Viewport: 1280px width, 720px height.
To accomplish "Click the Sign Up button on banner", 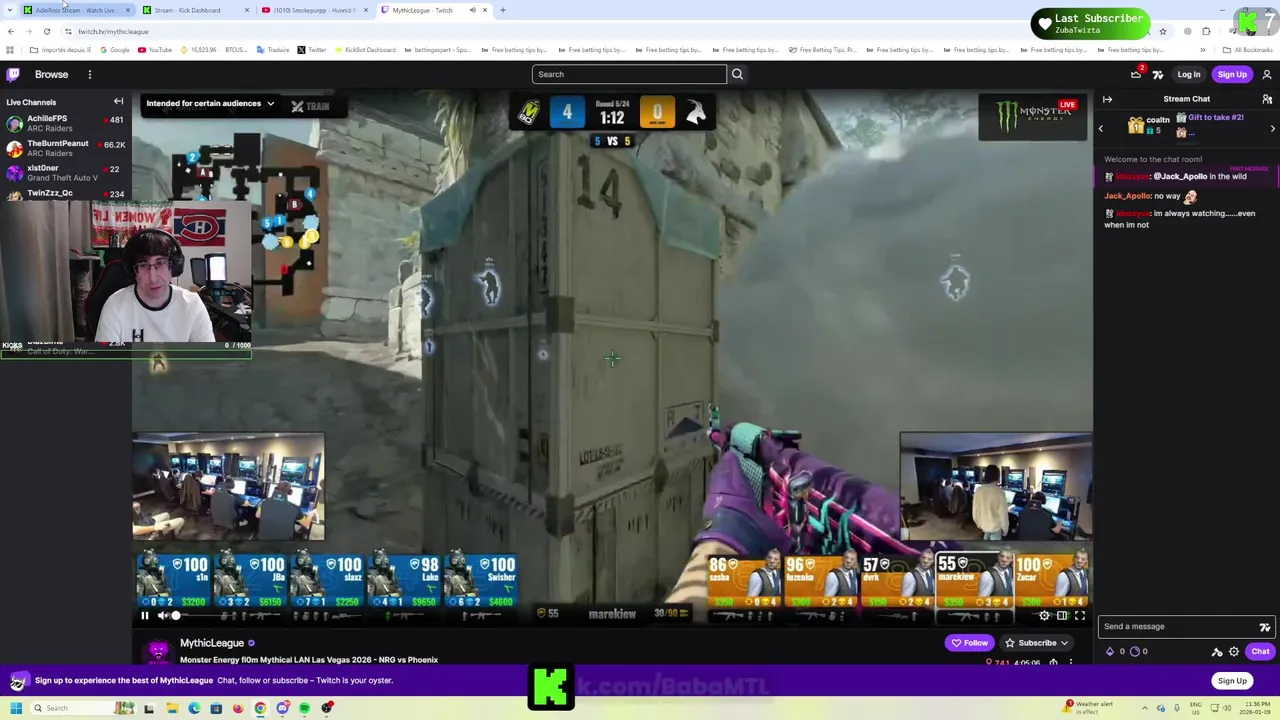I will (x=1232, y=681).
